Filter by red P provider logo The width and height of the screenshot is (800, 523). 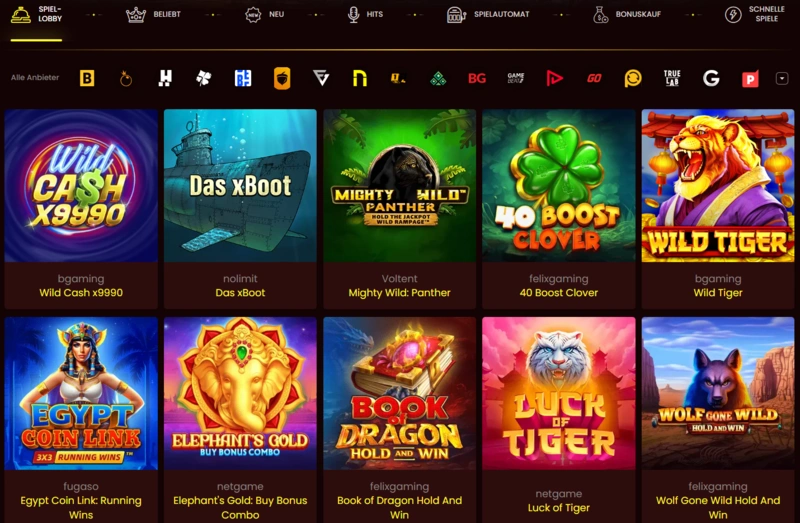click(x=750, y=79)
